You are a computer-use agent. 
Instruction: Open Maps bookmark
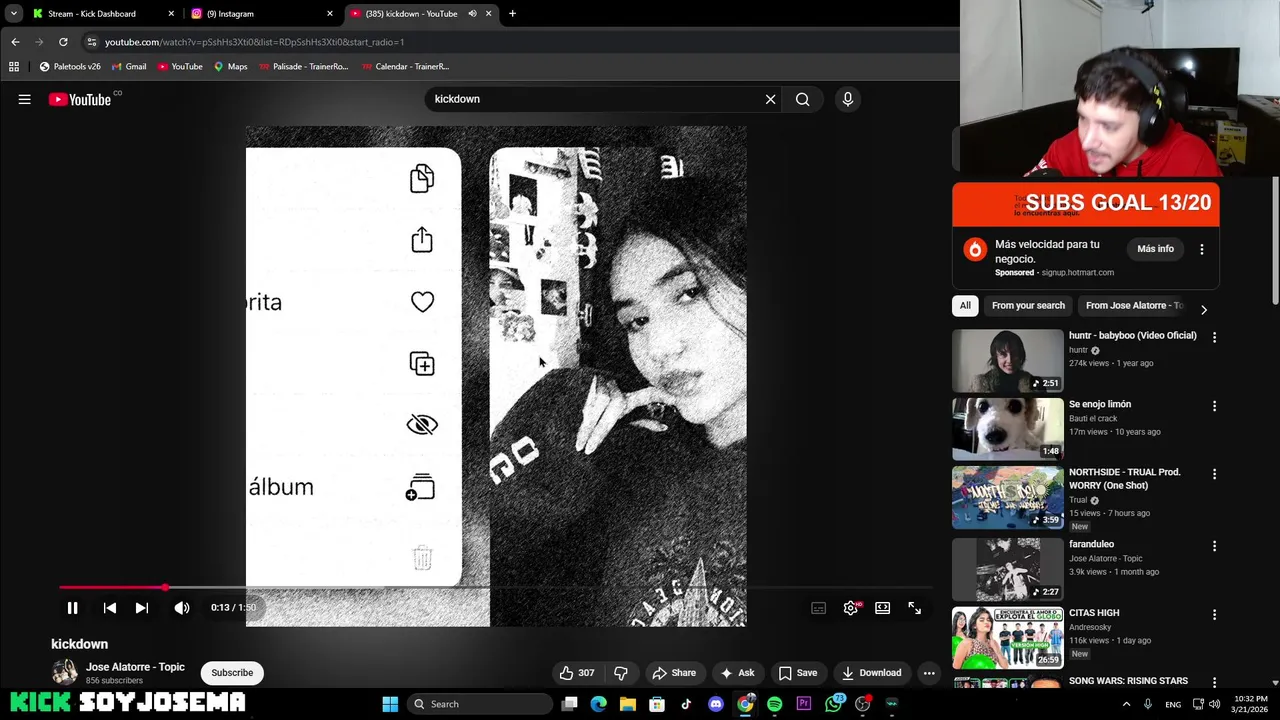230,67
